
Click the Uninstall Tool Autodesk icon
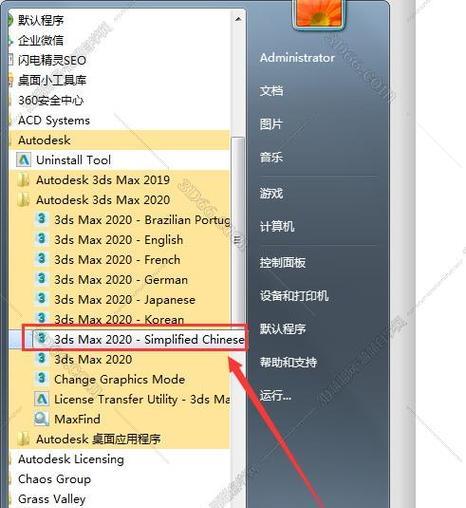tap(23, 160)
